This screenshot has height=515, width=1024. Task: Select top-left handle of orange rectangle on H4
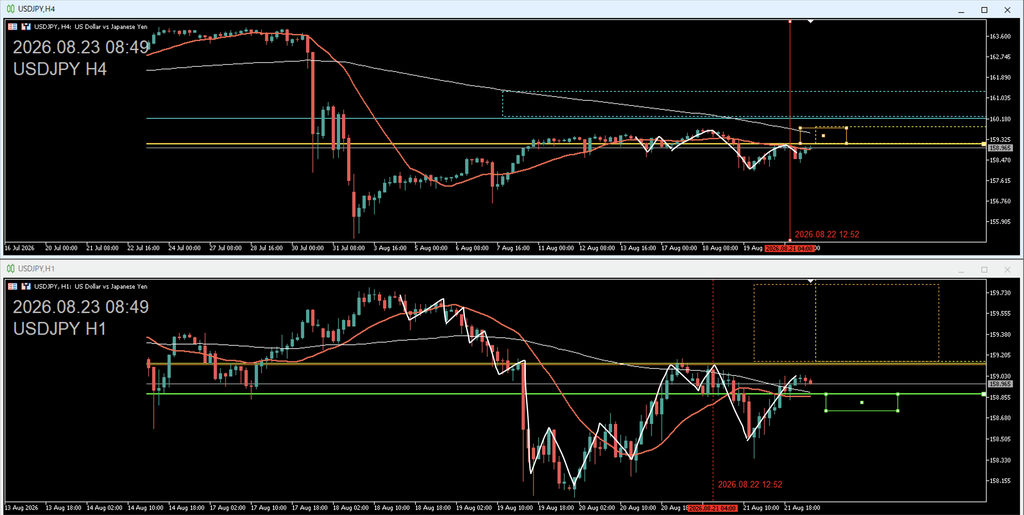(801, 128)
